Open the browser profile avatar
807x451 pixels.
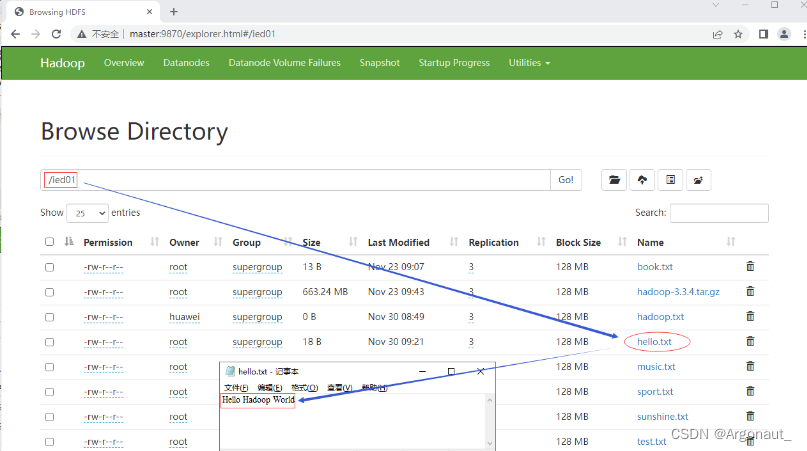tap(784, 34)
